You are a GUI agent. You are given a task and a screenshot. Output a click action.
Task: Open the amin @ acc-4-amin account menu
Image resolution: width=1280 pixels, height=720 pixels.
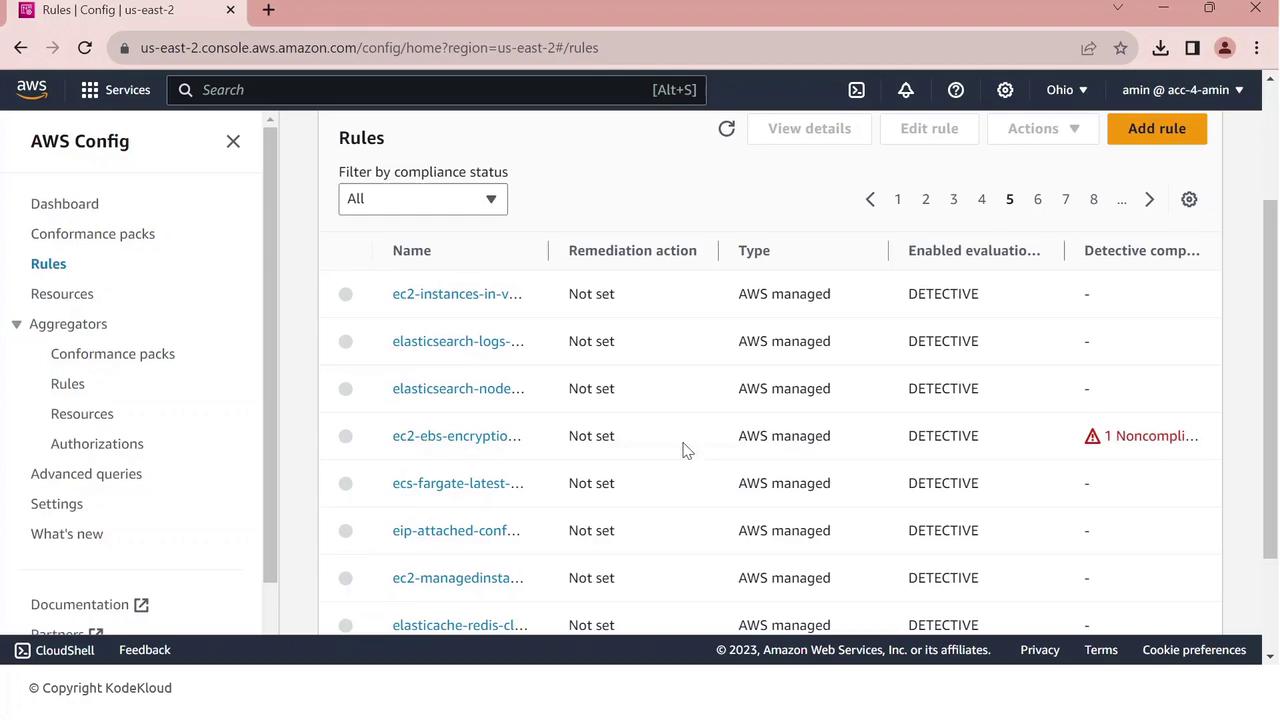coord(1183,90)
